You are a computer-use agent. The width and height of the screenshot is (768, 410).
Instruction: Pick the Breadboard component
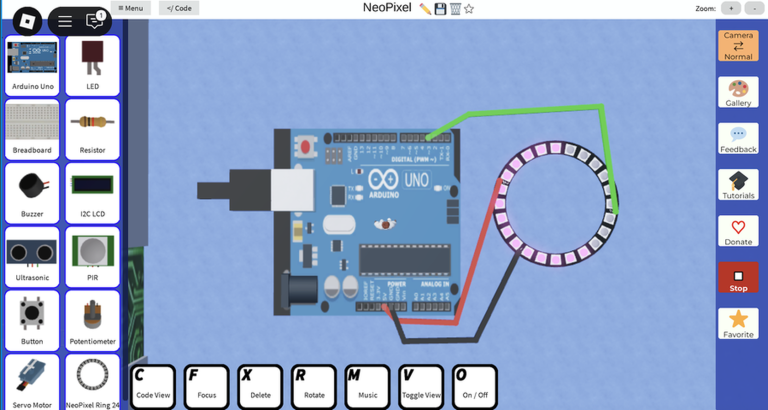coord(32,129)
